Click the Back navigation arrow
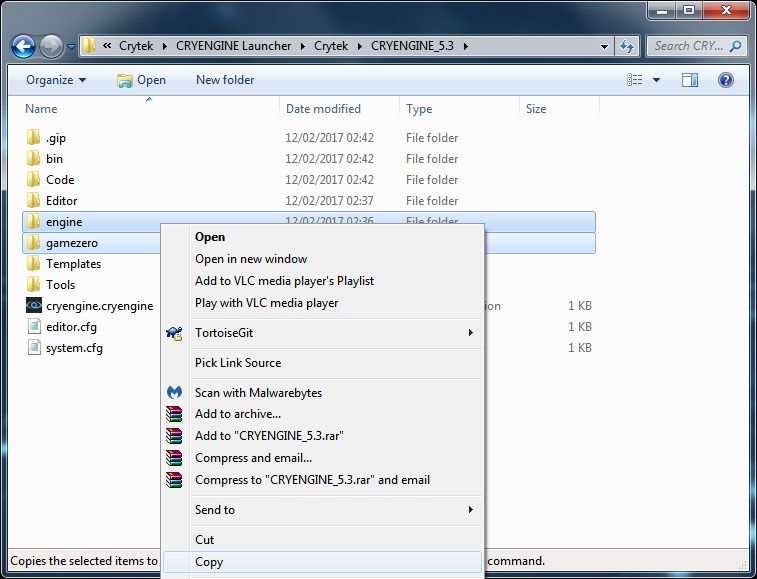 (x=23, y=47)
